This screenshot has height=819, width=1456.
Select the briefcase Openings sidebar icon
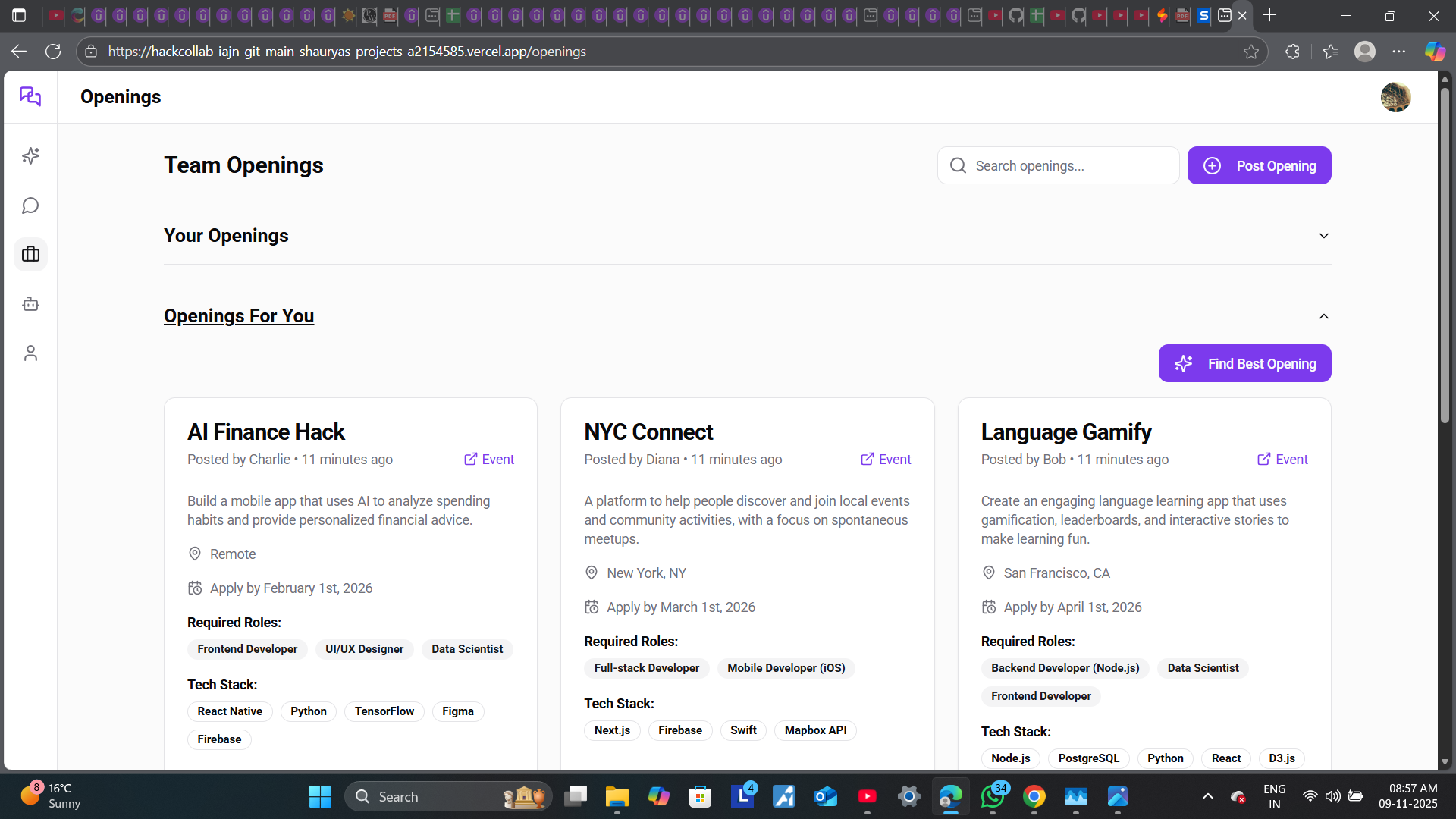[30, 254]
